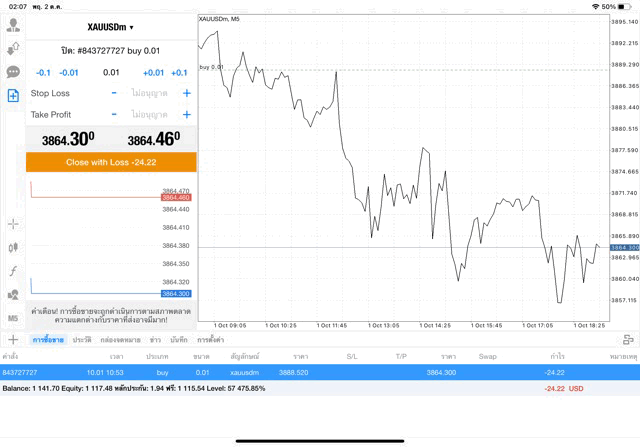Open the indicators f icon
The image size is (640, 447).
tap(13, 271)
